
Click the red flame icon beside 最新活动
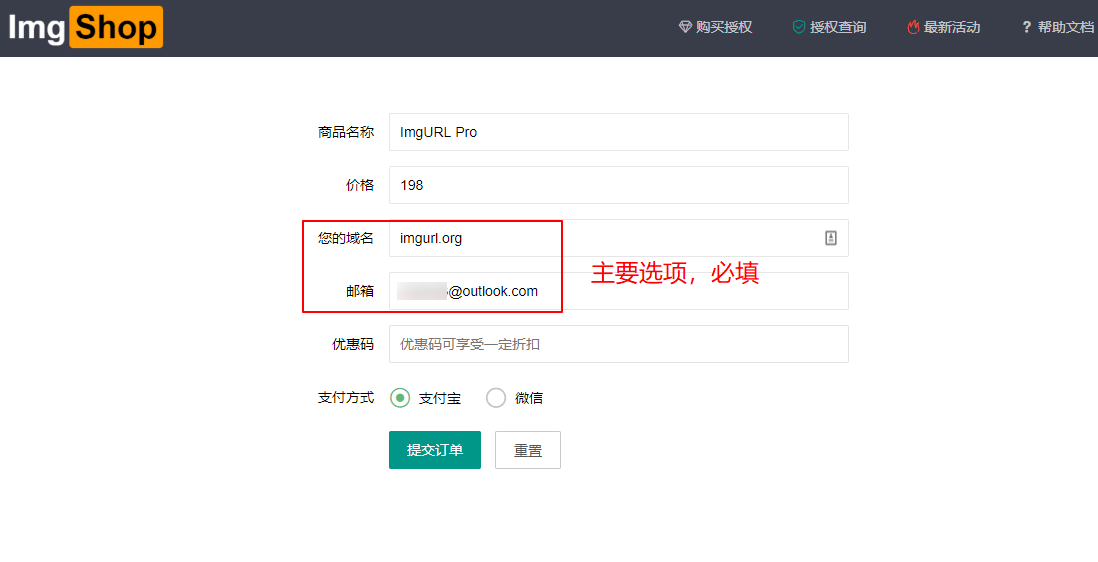click(913, 27)
